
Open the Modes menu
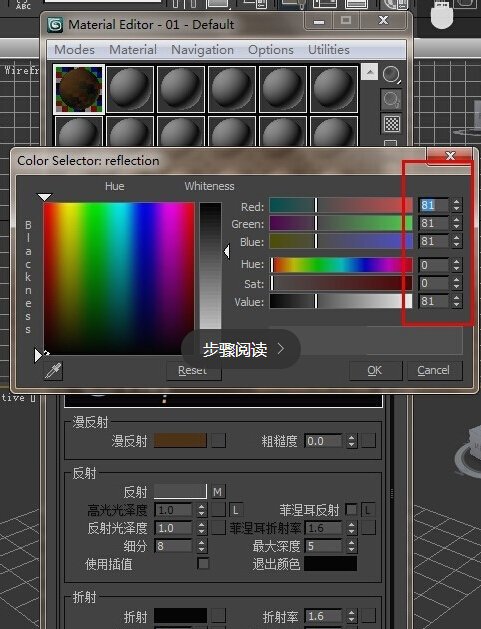click(74, 50)
